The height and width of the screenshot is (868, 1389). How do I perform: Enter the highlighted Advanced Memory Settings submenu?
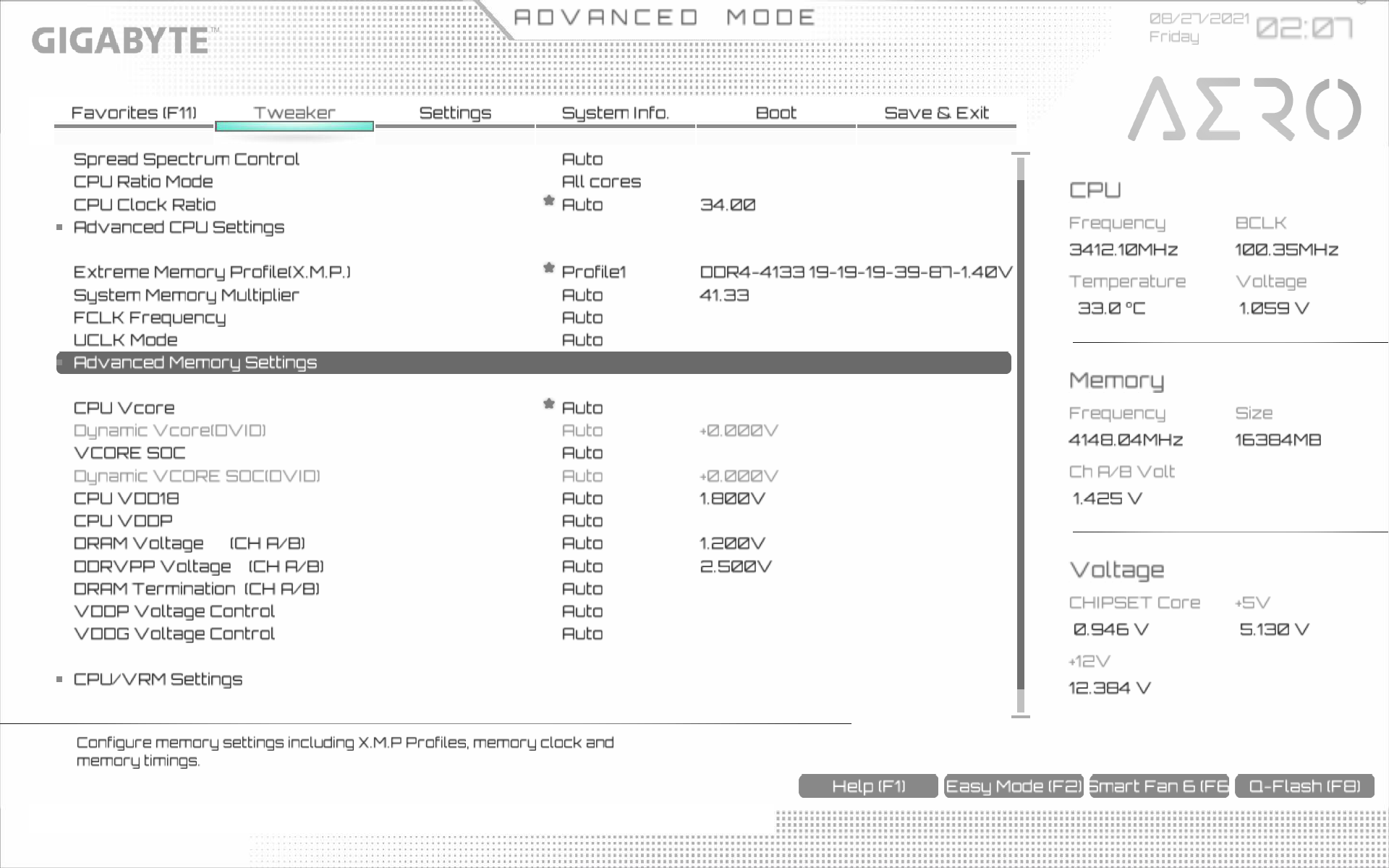point(195,362)
